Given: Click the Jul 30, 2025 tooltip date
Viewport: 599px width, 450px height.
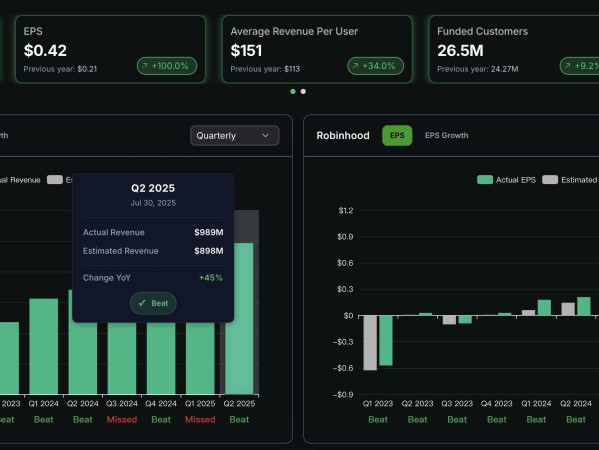Looking at the screenshot, I should click(x=153, y=203).
